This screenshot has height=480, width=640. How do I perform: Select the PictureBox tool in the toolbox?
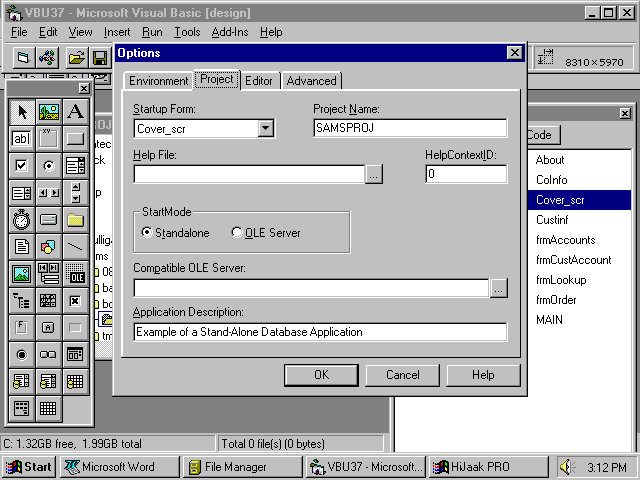(48, 112)
